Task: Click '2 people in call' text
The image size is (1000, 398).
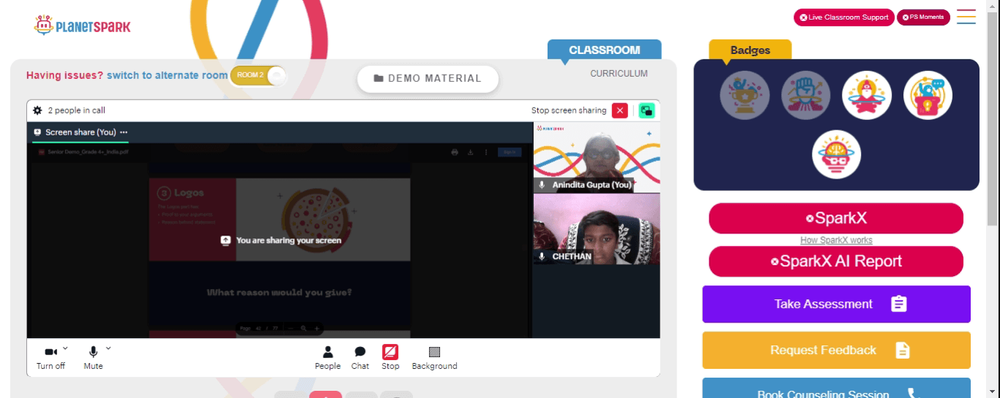Action: click(77, 110)
